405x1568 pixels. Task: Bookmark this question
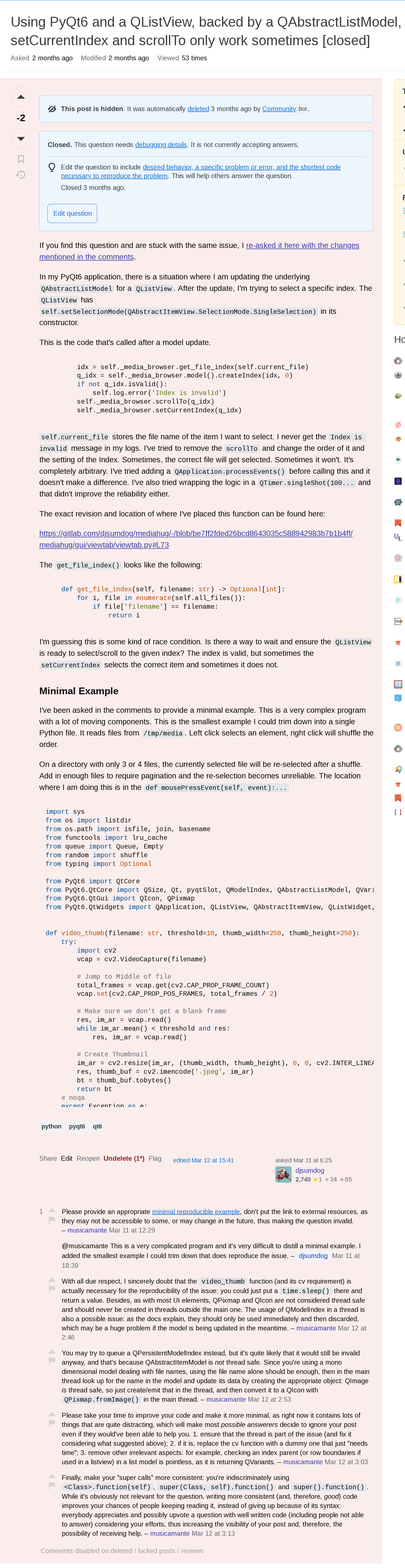[x=21, y=159]
